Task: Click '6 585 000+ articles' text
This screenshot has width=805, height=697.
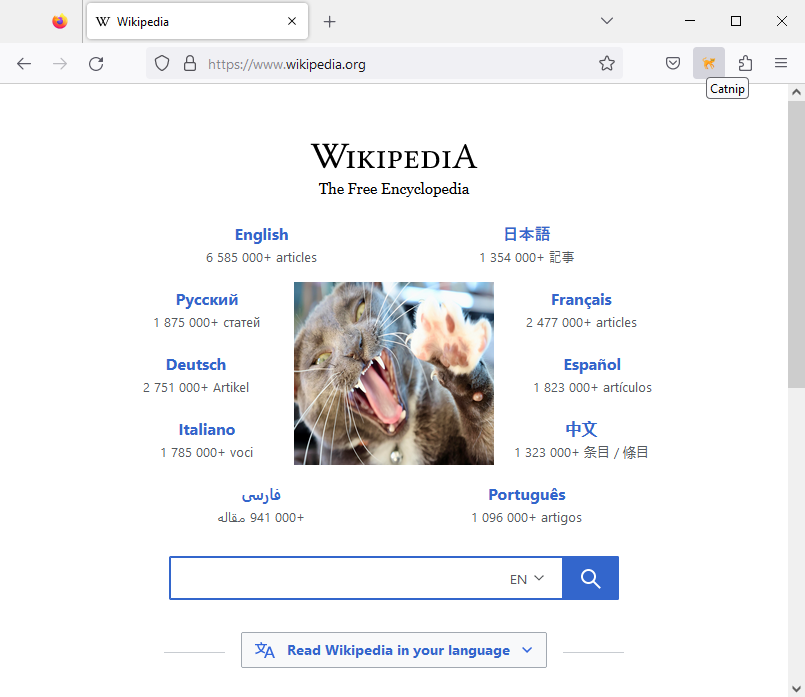Action: click(261, 258)
